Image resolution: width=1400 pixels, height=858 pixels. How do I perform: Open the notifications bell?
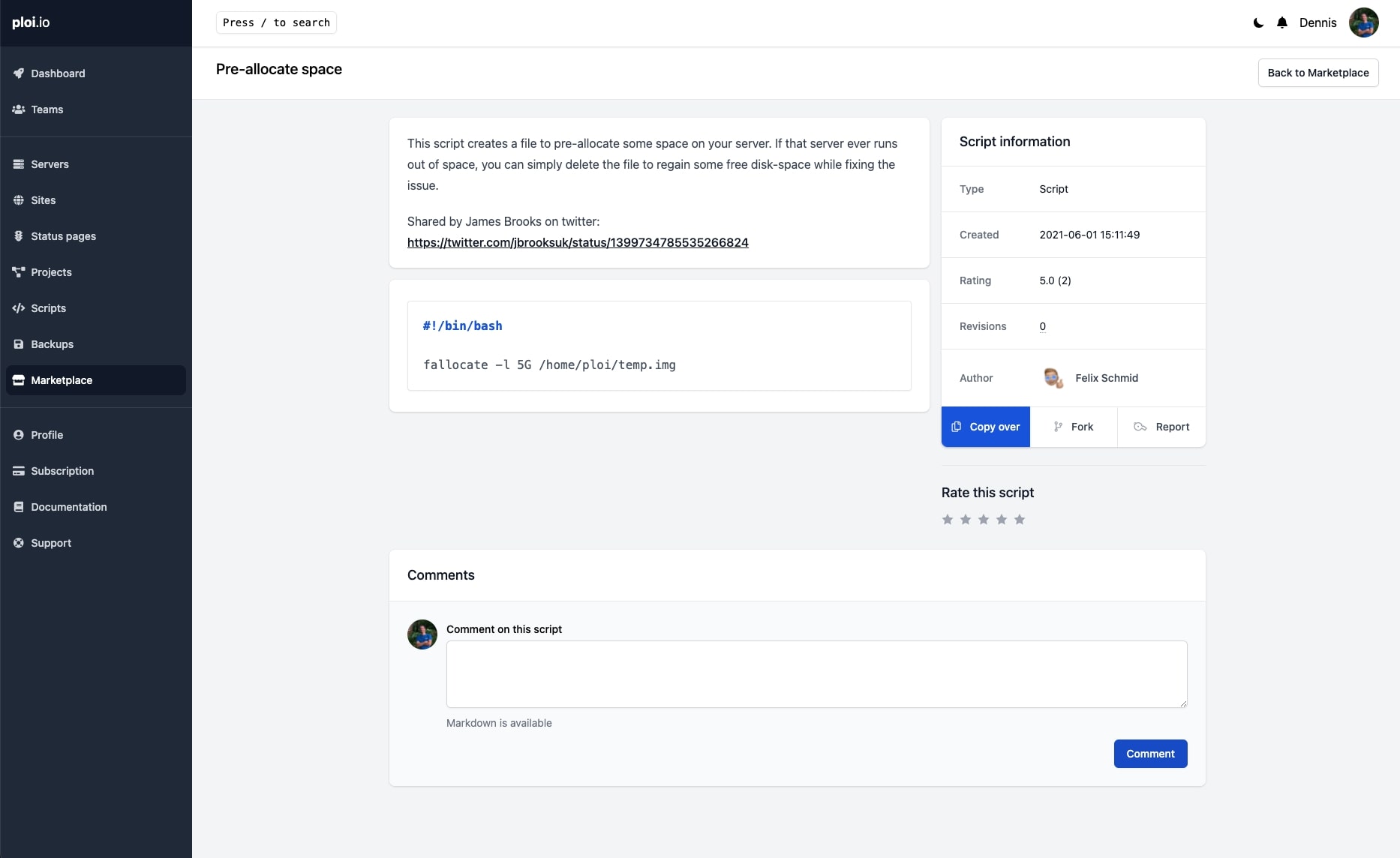click(1282, 22)
